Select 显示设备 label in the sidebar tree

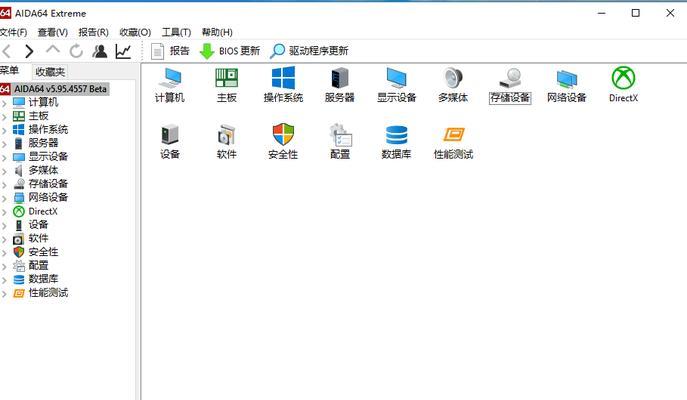(x=48, y=157)
